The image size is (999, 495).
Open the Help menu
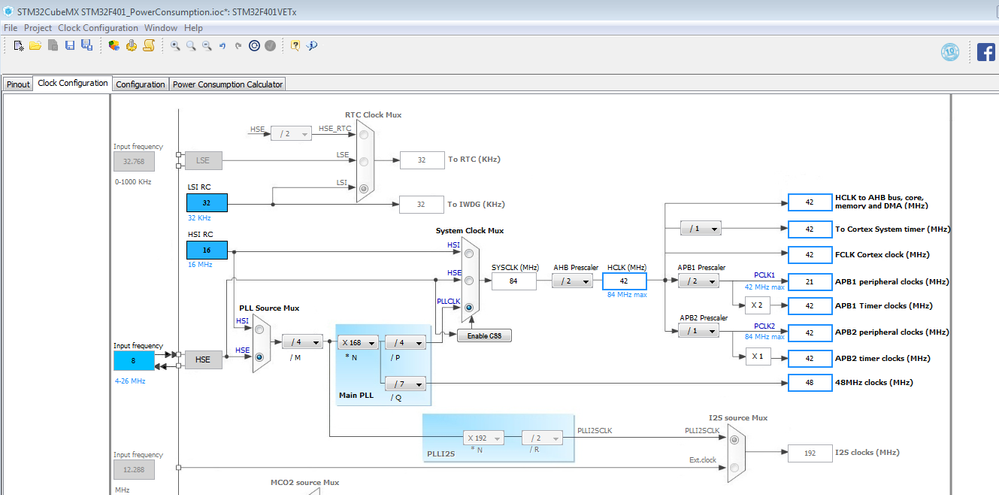click(x=194, y=28)
